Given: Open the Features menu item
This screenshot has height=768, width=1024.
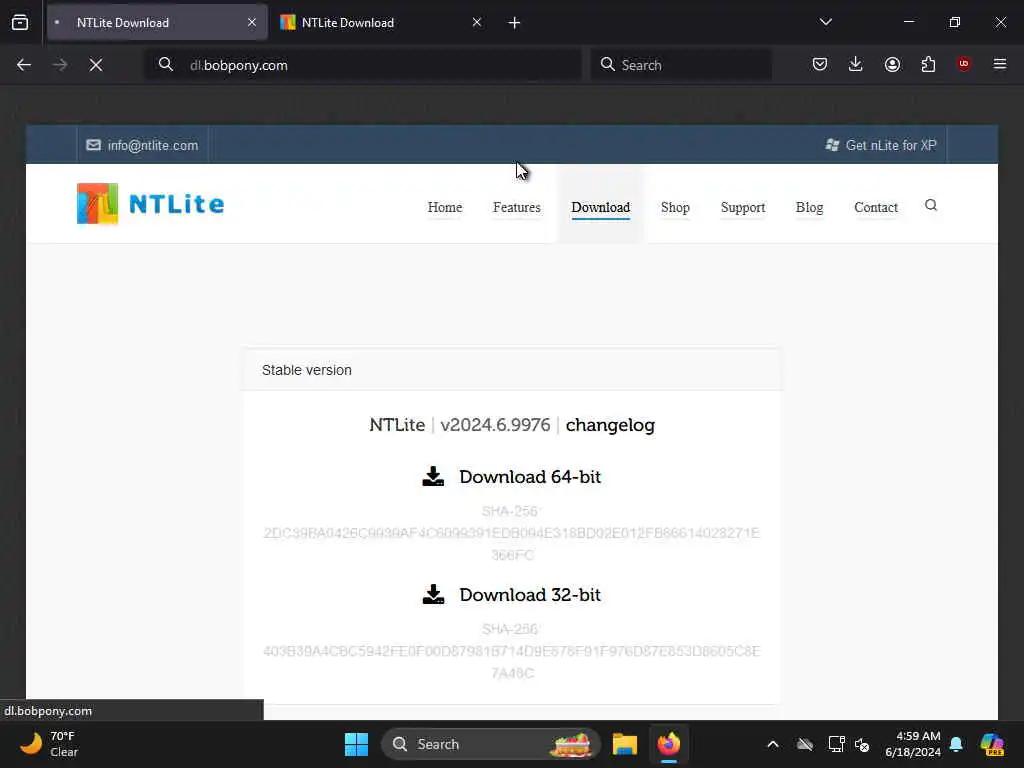Looking at the screenshot, I should click(517, 207).
